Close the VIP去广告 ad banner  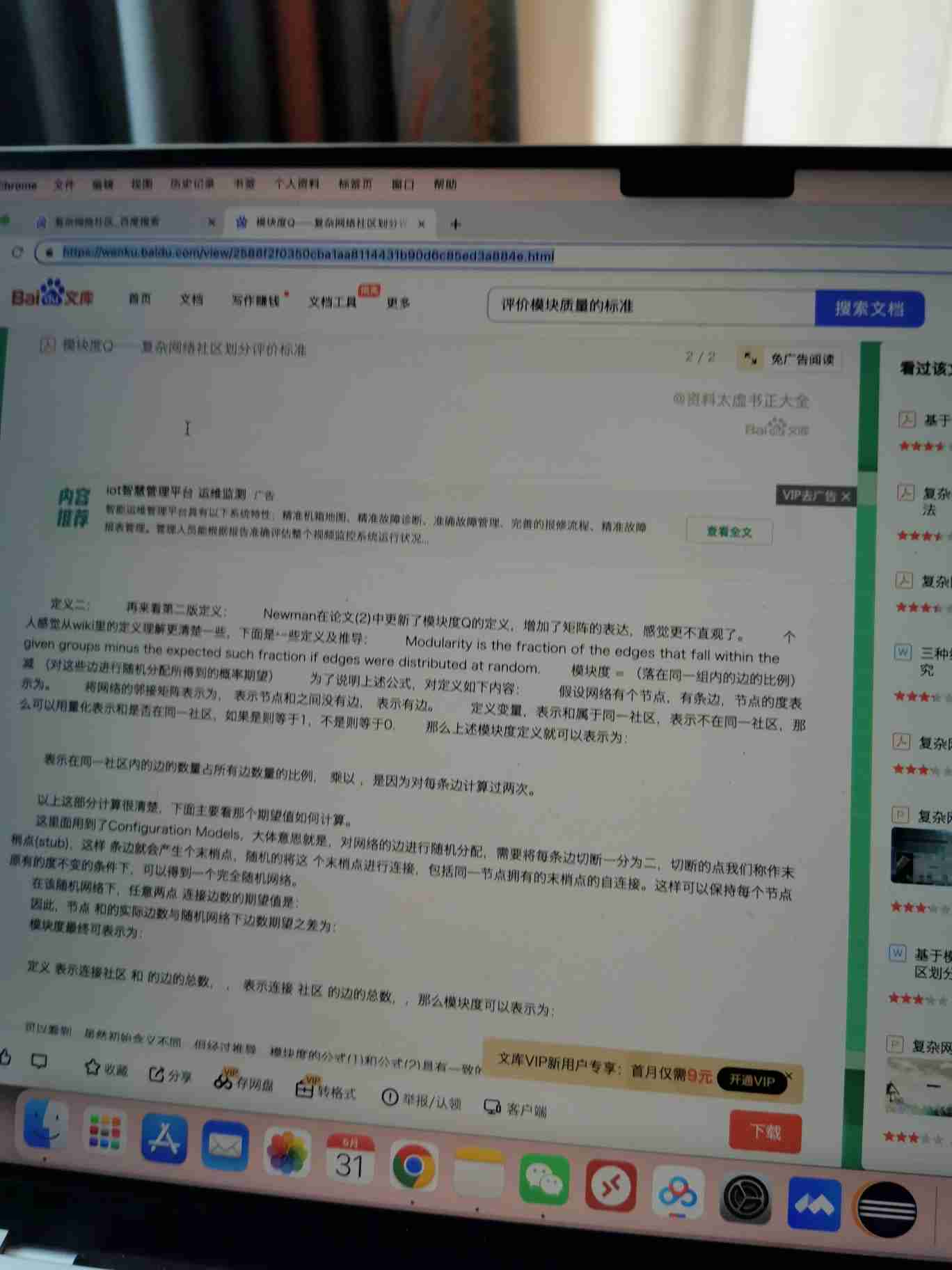846,496
